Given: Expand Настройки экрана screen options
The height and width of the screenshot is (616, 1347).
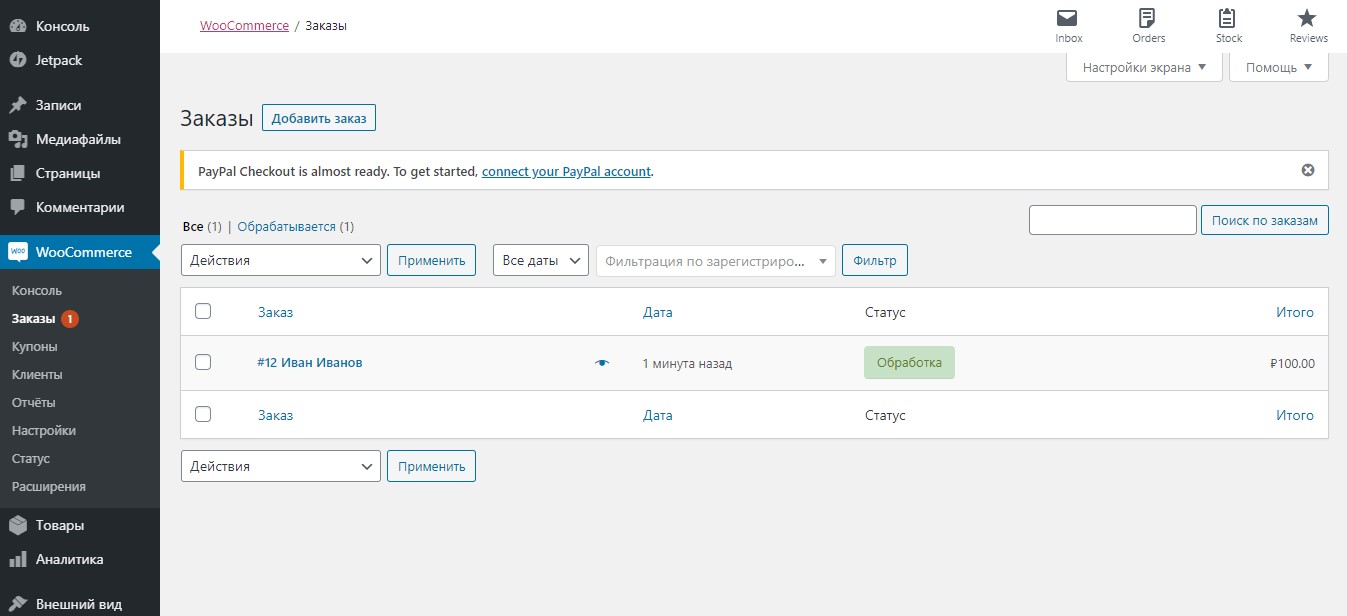Looking at the screenshot, I should (1144, 67).
